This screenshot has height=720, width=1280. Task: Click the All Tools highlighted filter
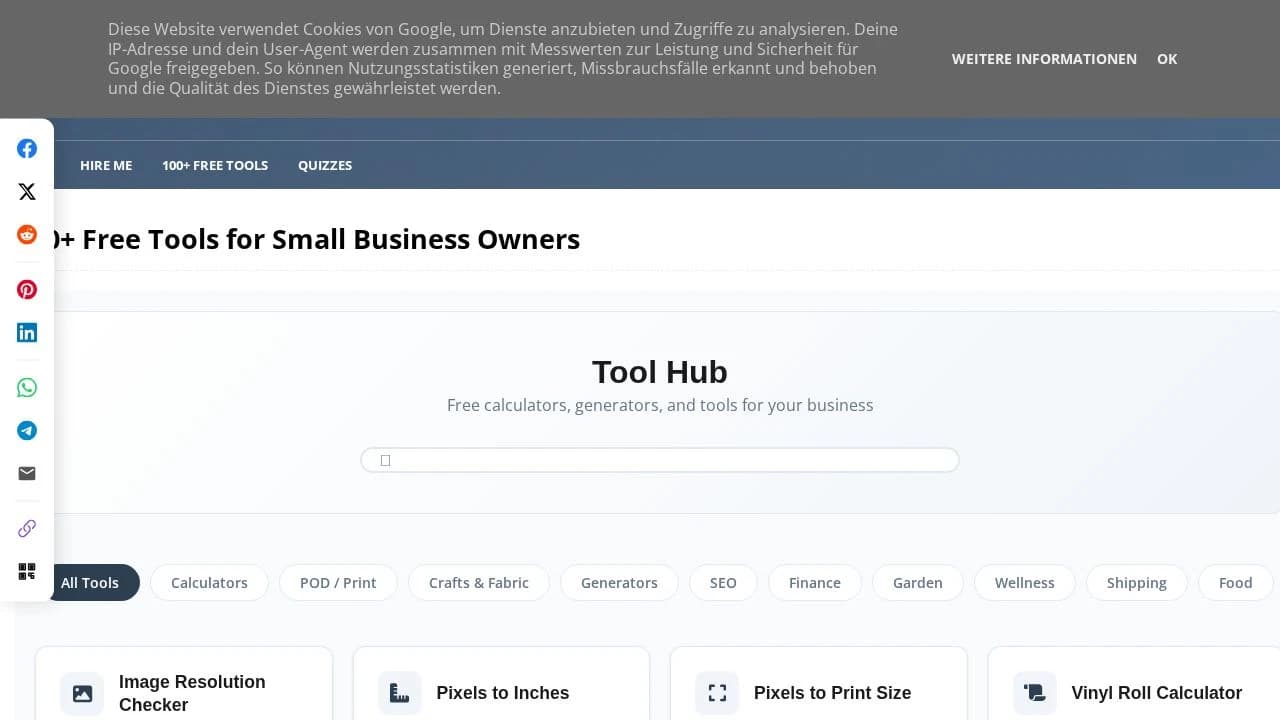pos(91,583)
